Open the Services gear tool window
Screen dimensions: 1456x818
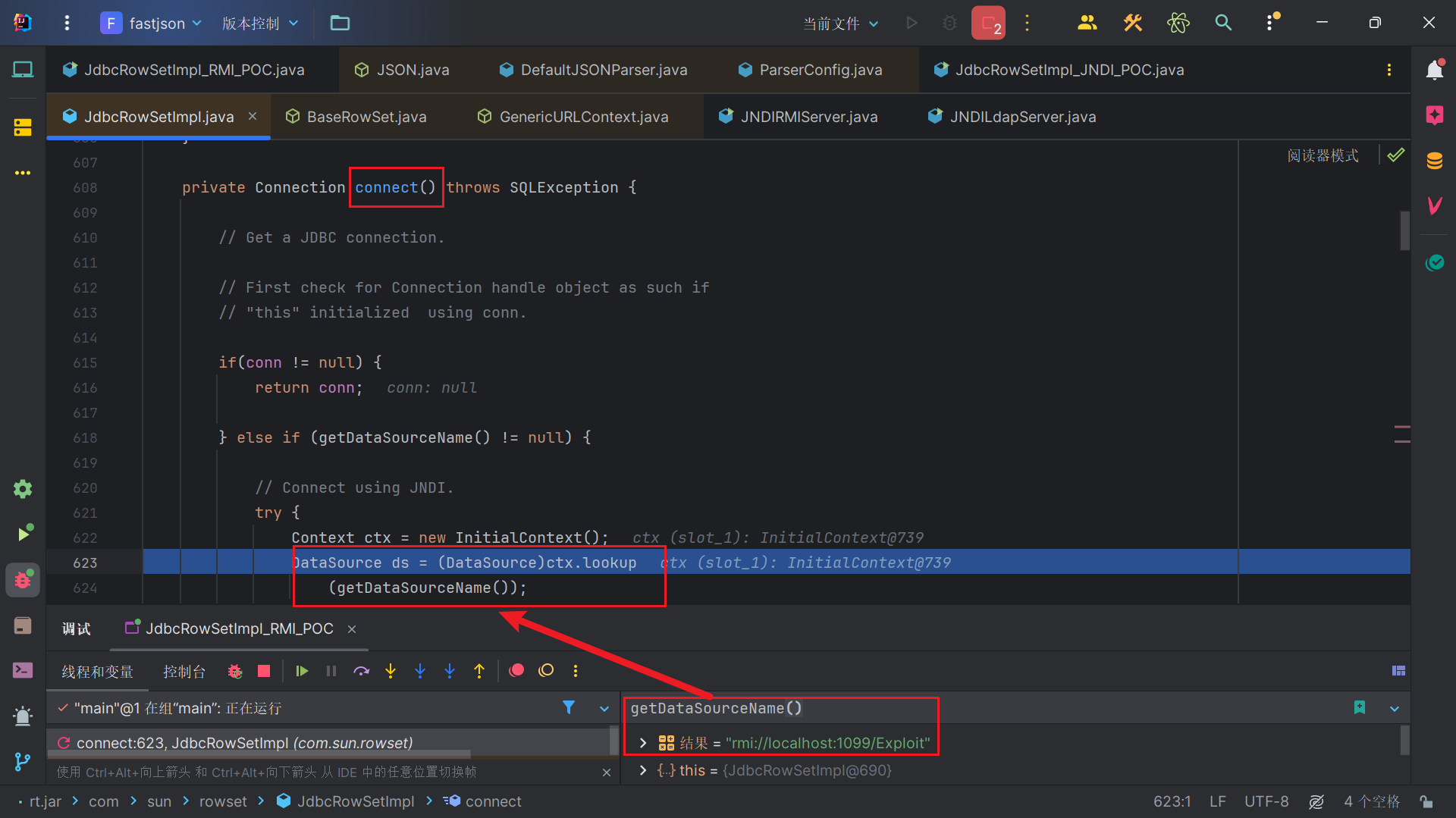point(23,489)
